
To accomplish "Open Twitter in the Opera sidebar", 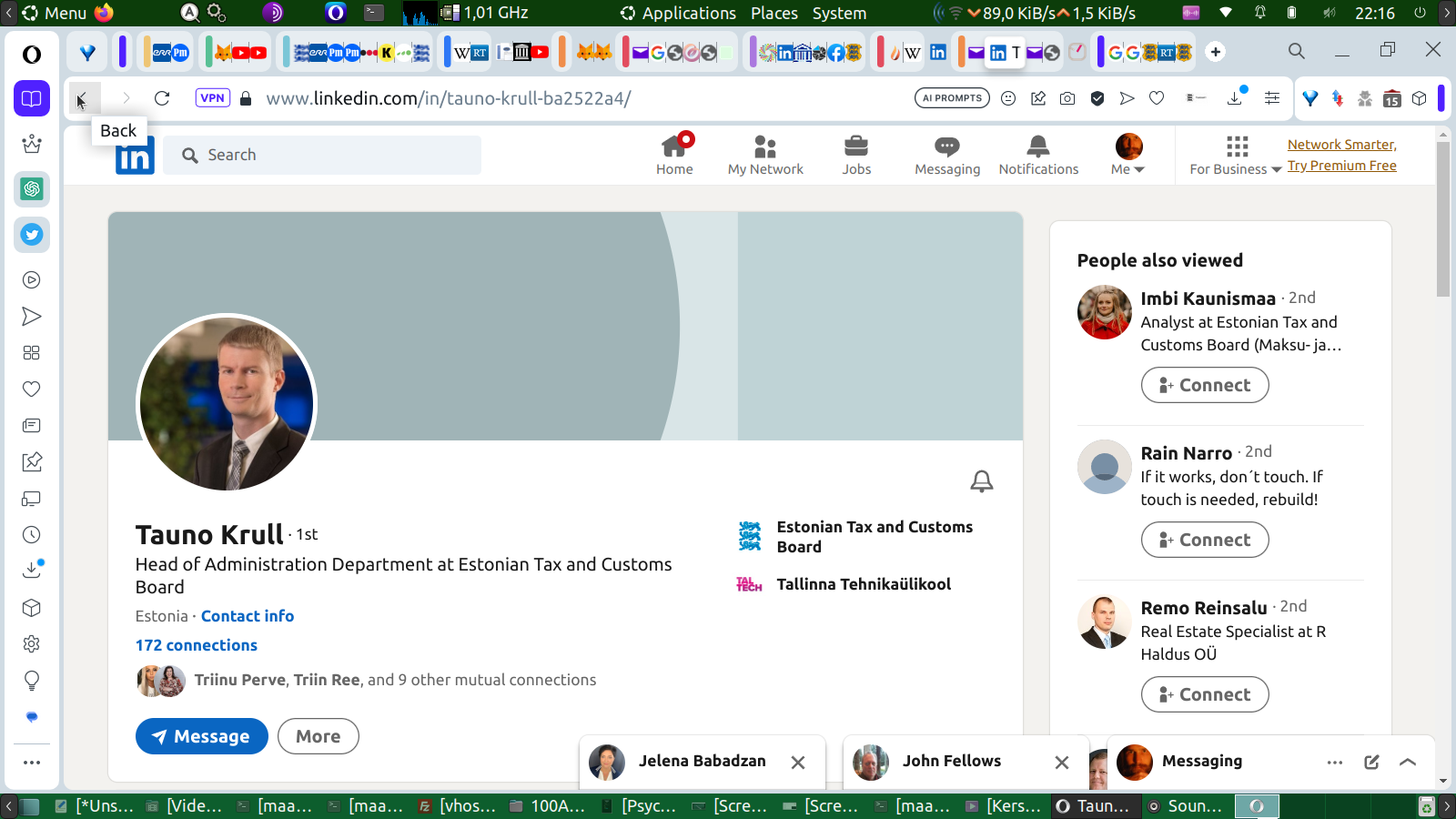I will click(x=32, y=235).
